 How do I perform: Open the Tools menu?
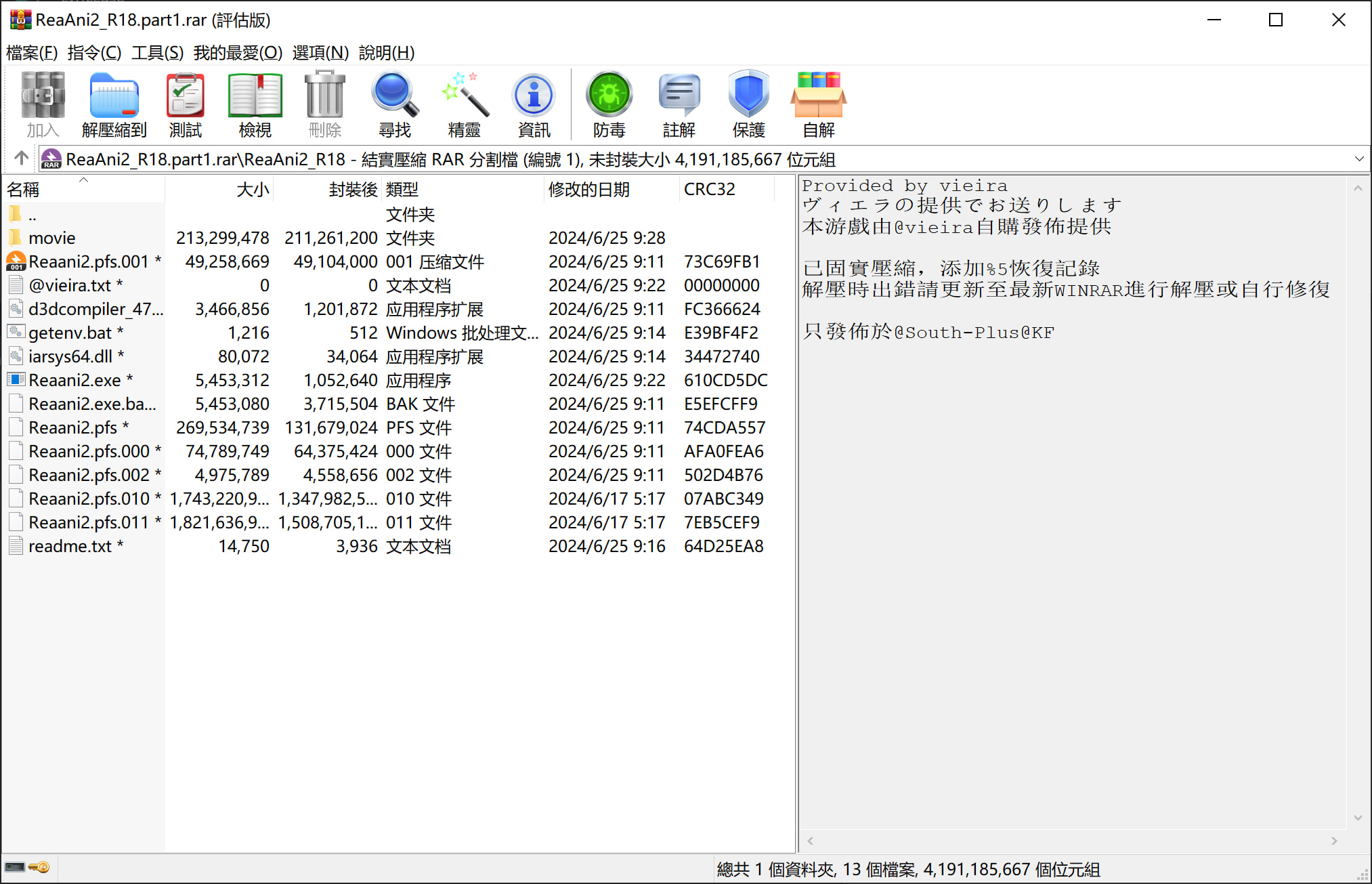click(x=157, y=53)
